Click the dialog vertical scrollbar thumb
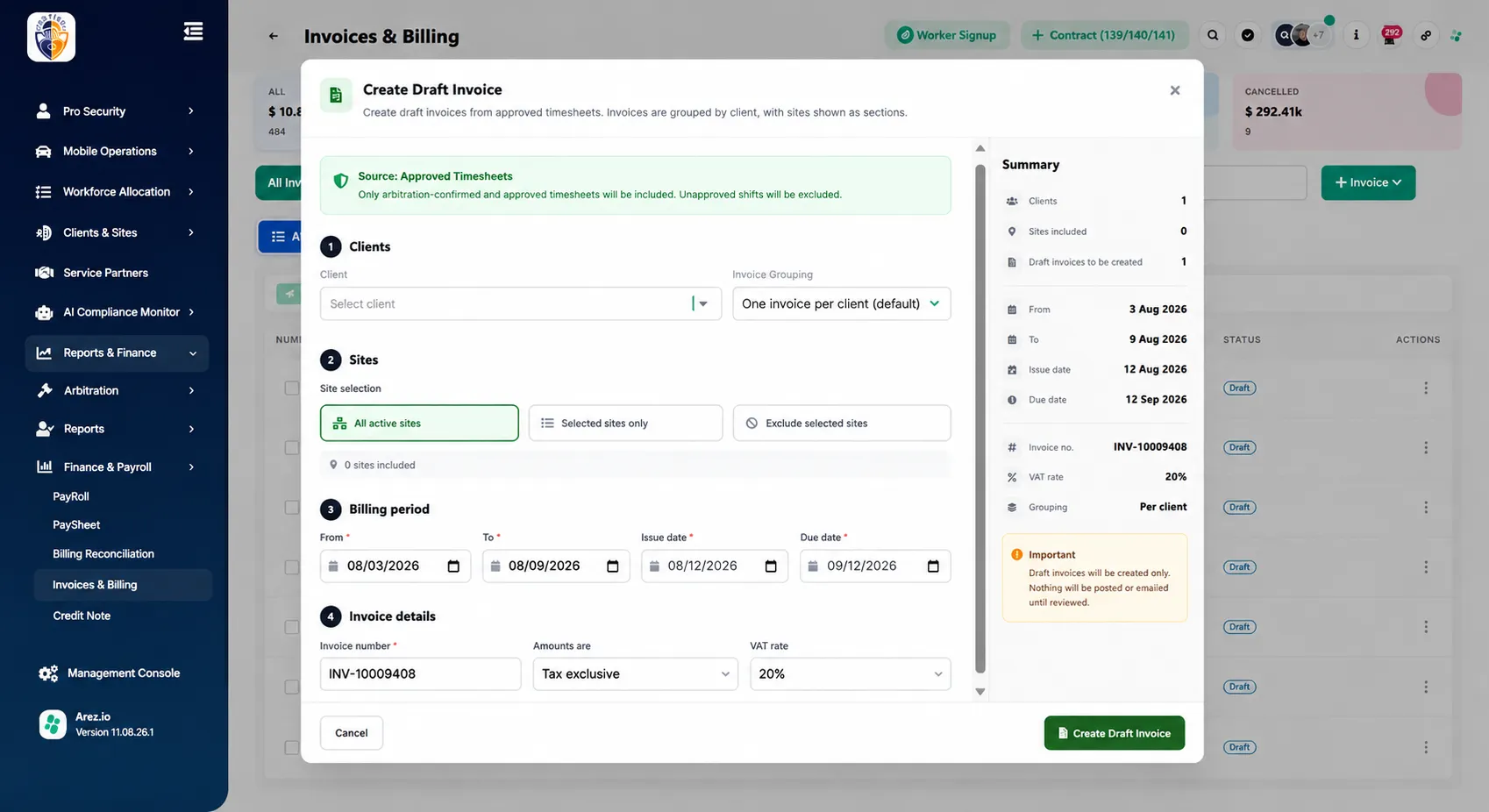 tap(980, 419)
